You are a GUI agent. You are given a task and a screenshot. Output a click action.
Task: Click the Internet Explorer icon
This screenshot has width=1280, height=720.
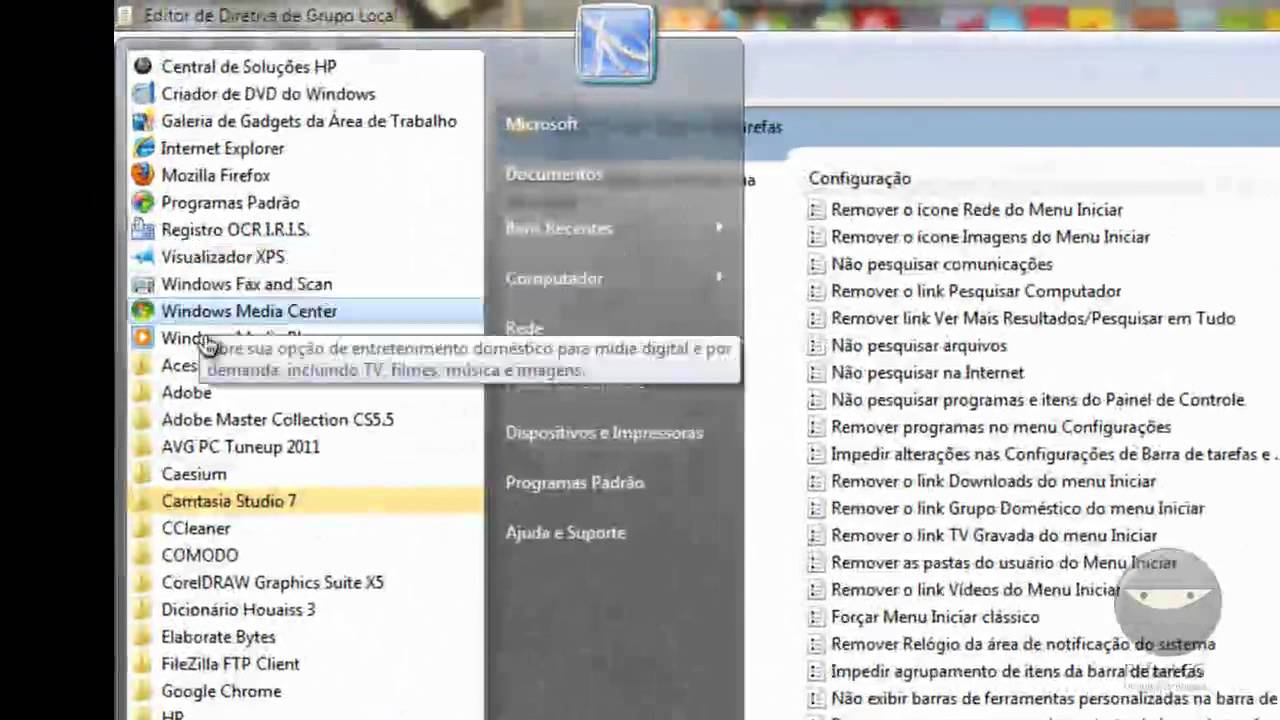[x=143, y=147]
